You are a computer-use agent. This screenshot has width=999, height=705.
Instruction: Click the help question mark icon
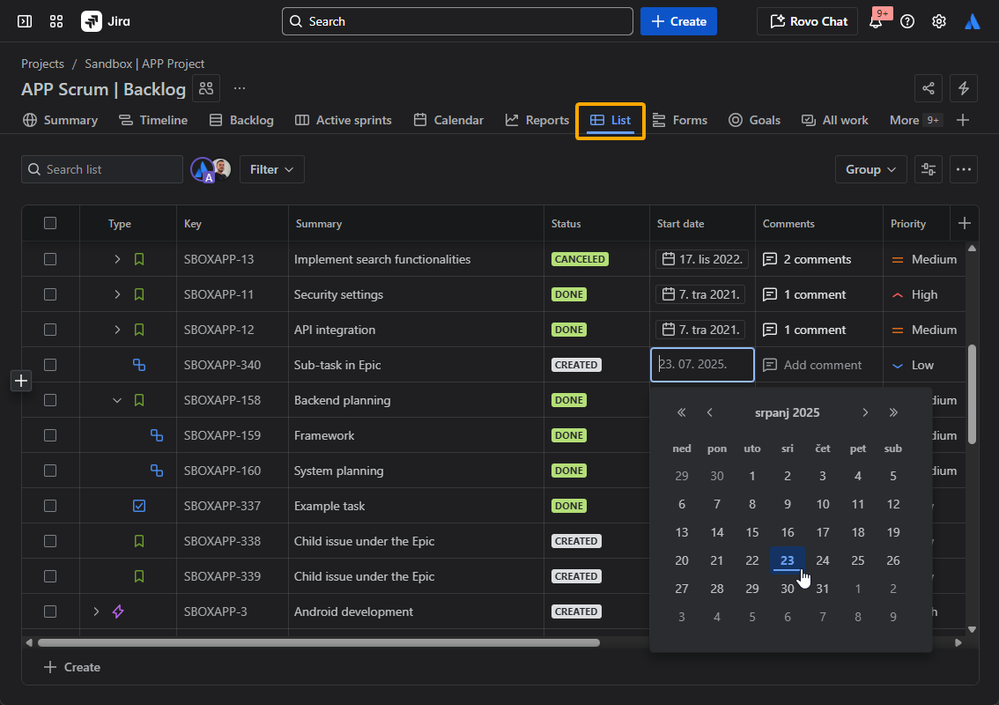[907, 21]
